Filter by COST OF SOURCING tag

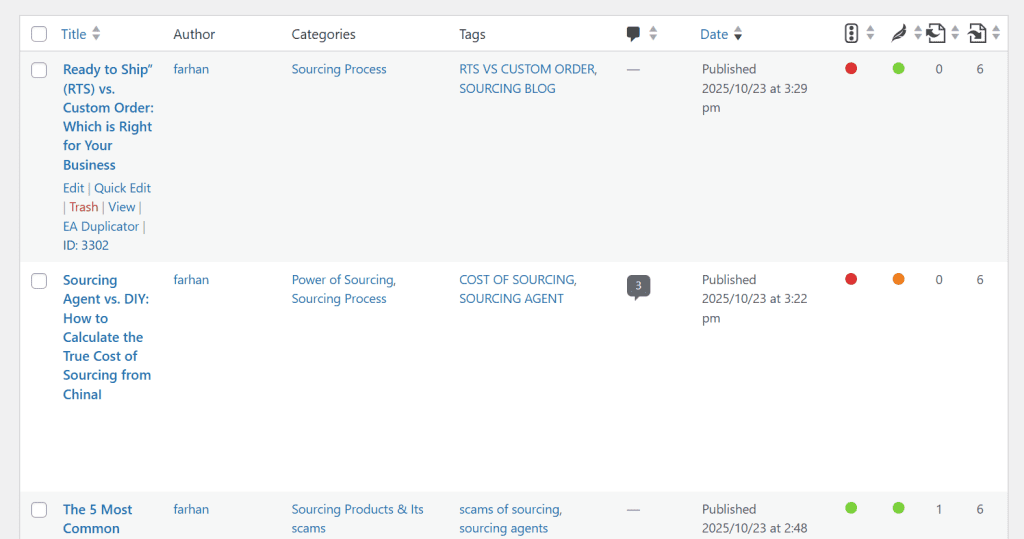[x=517, y=280]
